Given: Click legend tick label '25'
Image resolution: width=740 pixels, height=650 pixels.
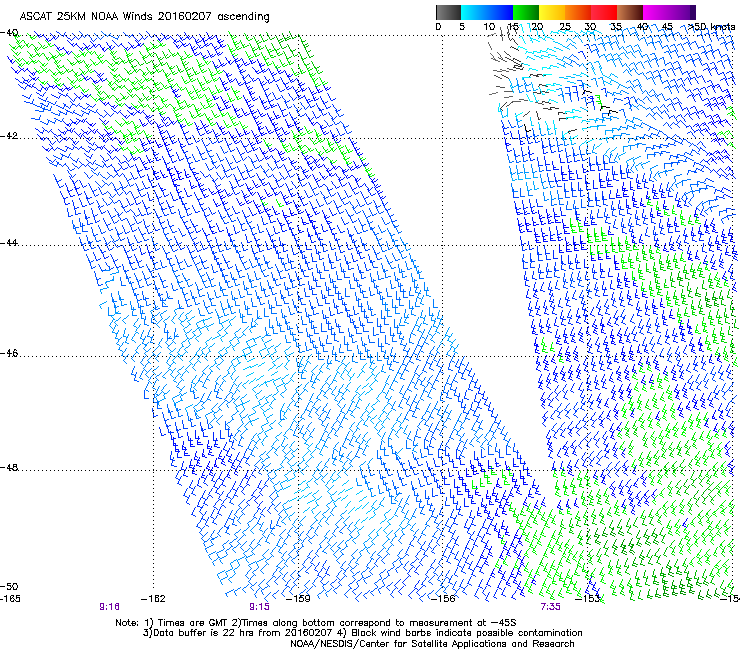Looking at the screenshot, I should (565, 27).
